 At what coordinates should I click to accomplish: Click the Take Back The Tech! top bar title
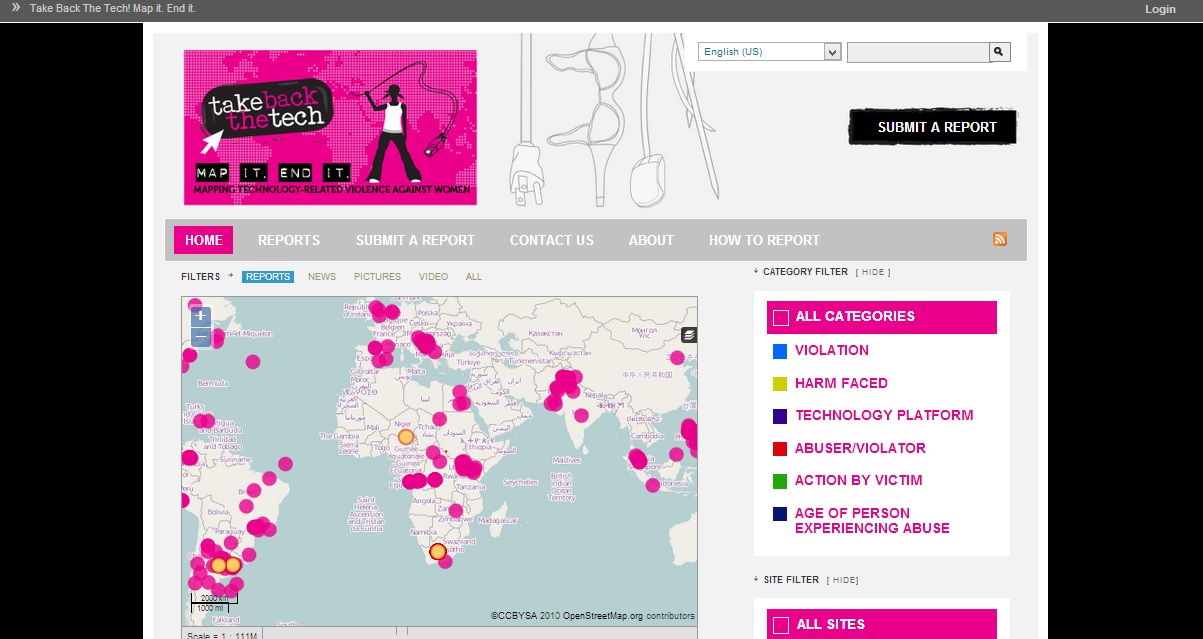(x=112, y=8)
